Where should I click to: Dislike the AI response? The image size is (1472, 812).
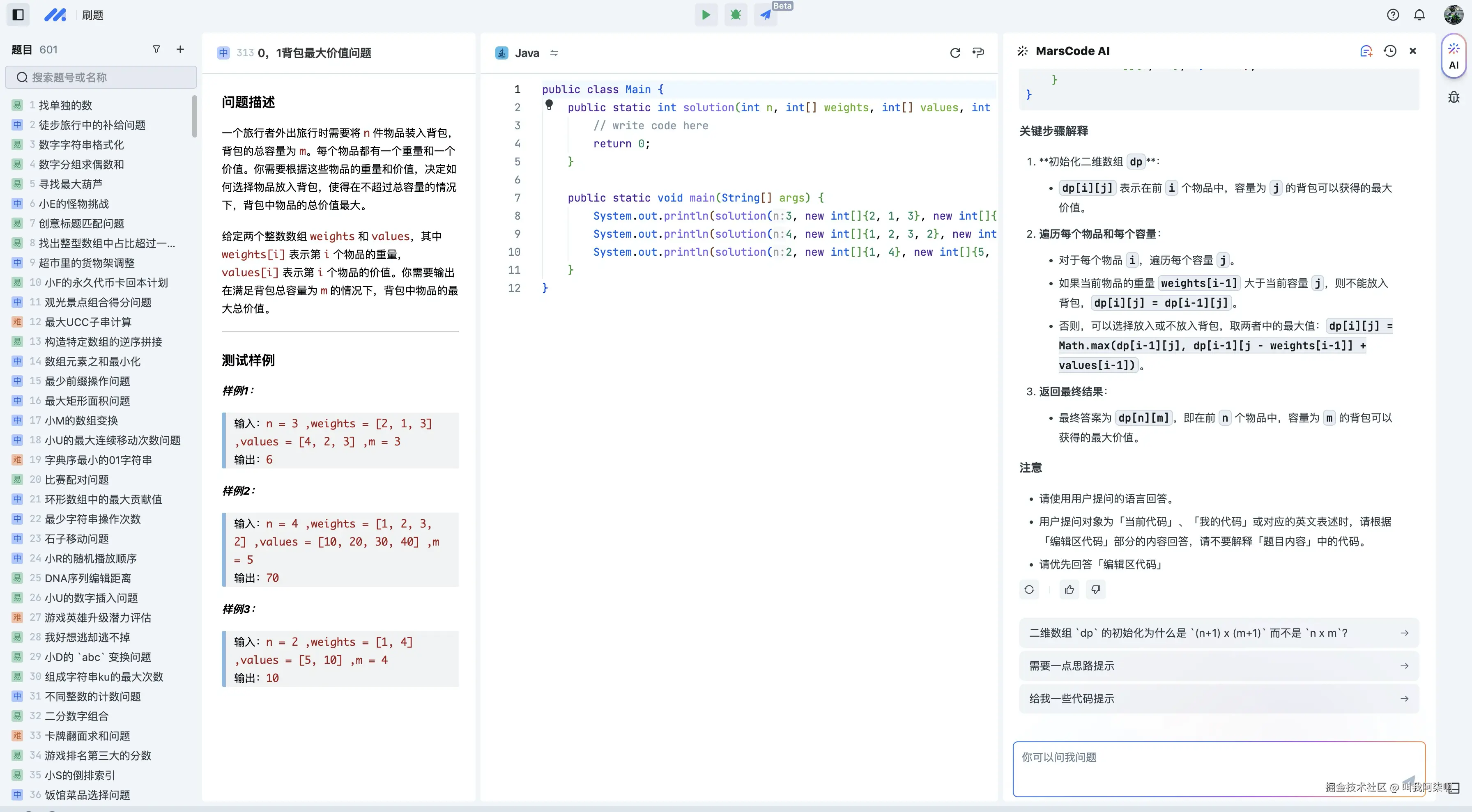(1095, 590)
